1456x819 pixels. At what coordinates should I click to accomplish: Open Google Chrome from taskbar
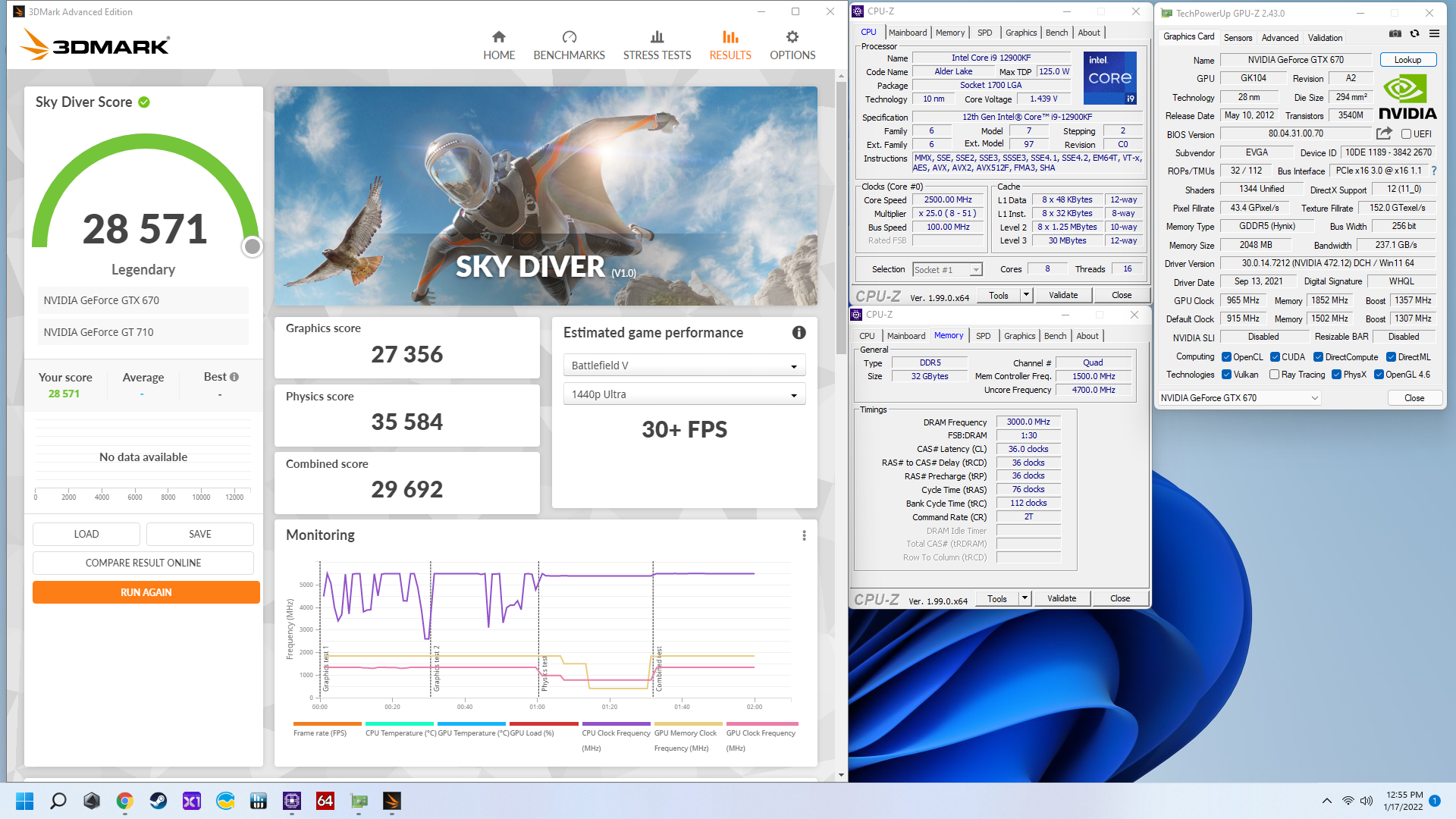(x=125, y=801)
